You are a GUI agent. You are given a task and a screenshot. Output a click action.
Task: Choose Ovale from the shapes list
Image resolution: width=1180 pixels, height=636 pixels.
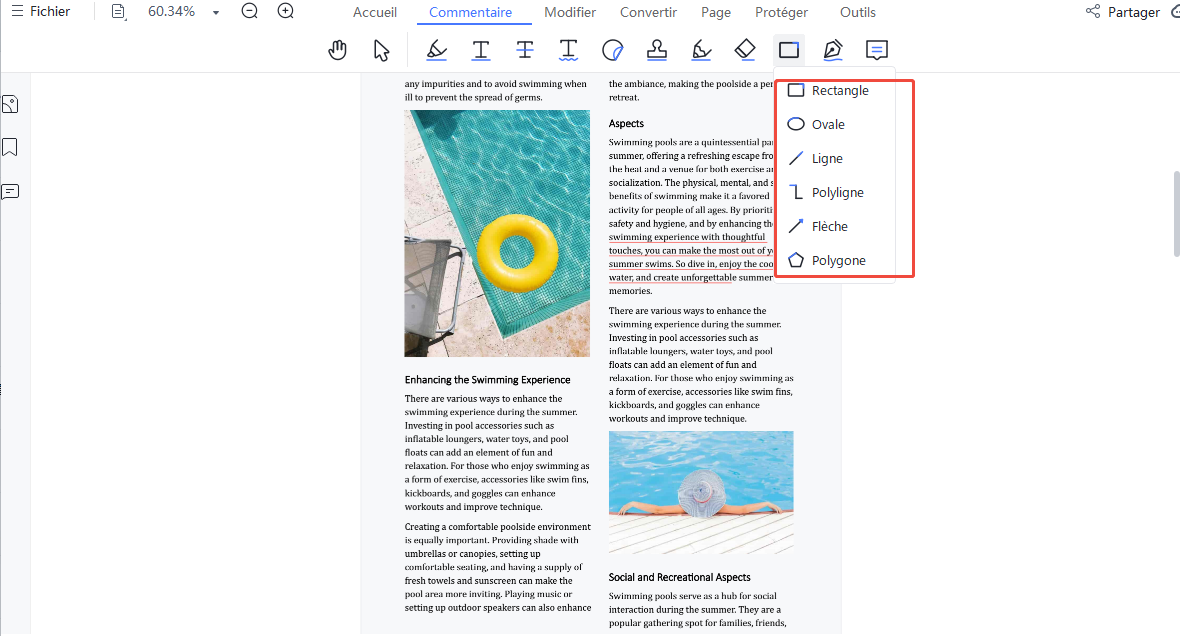[827, 125]
